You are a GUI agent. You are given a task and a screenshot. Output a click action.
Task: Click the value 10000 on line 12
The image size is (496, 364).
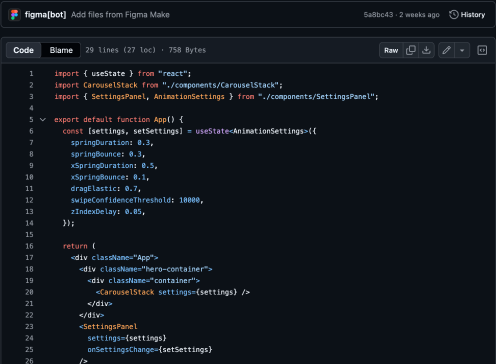coord(190,200)
